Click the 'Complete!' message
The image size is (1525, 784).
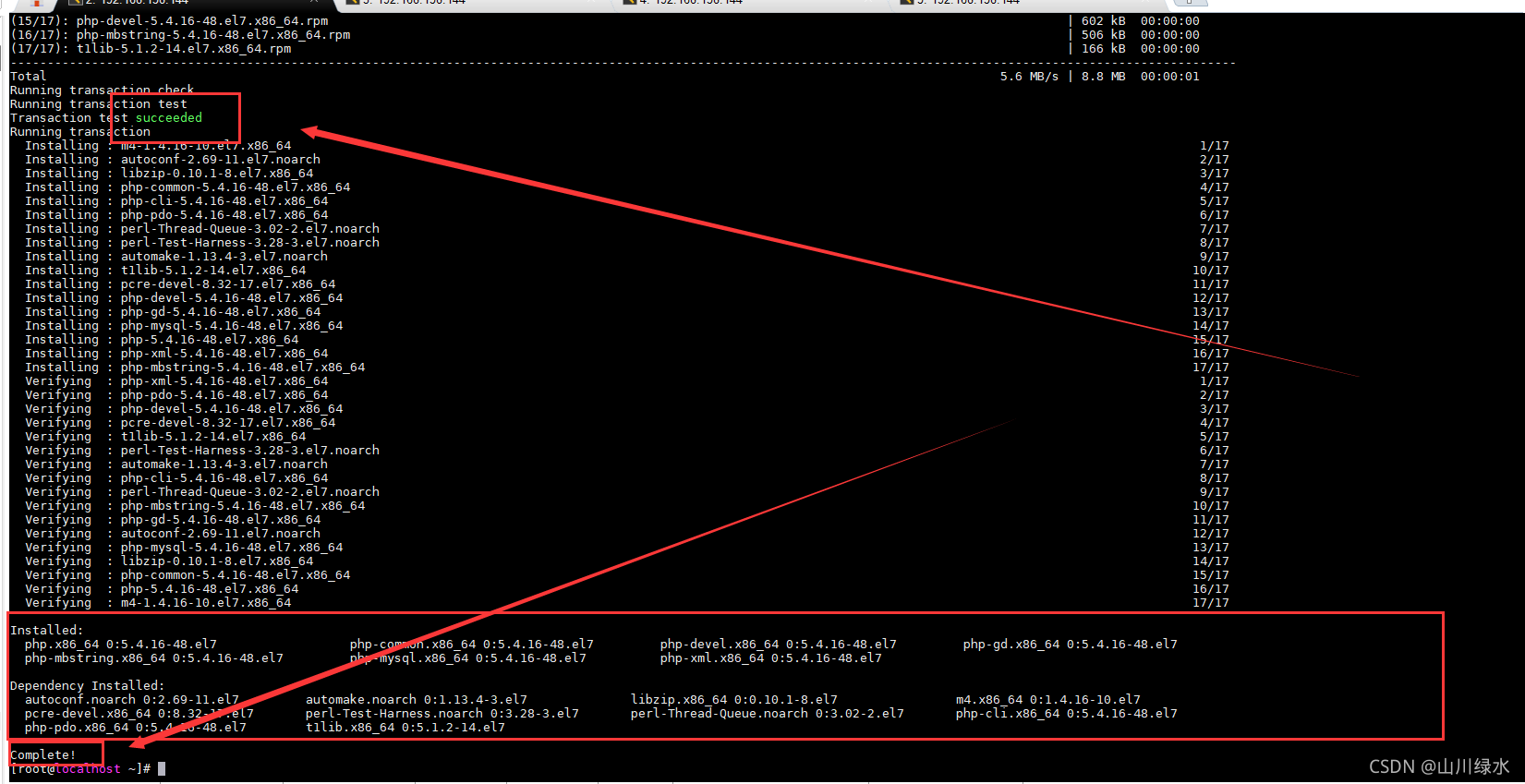[43, 754]
